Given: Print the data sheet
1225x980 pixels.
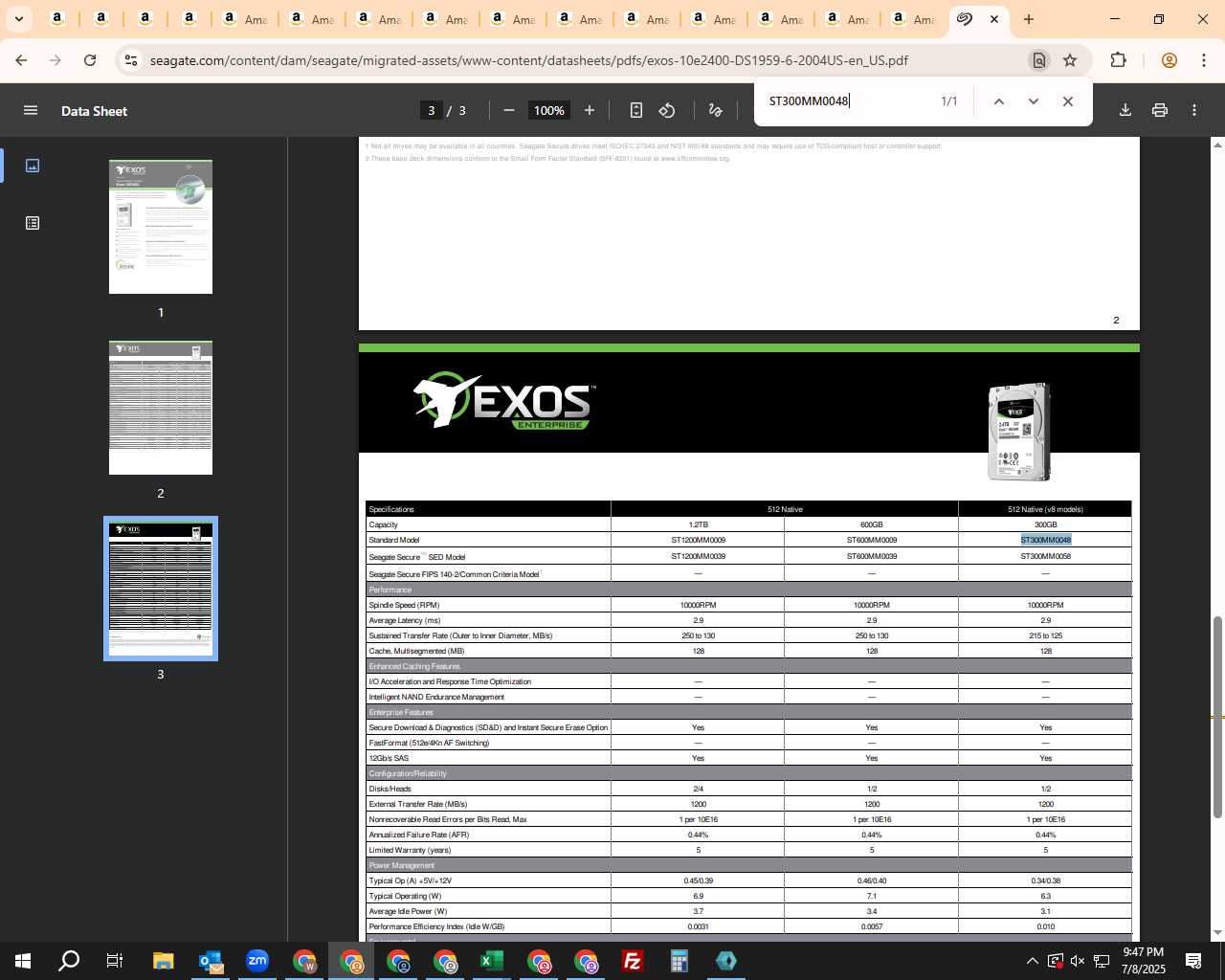Looking at the screenshot, I should point(1160,110).
